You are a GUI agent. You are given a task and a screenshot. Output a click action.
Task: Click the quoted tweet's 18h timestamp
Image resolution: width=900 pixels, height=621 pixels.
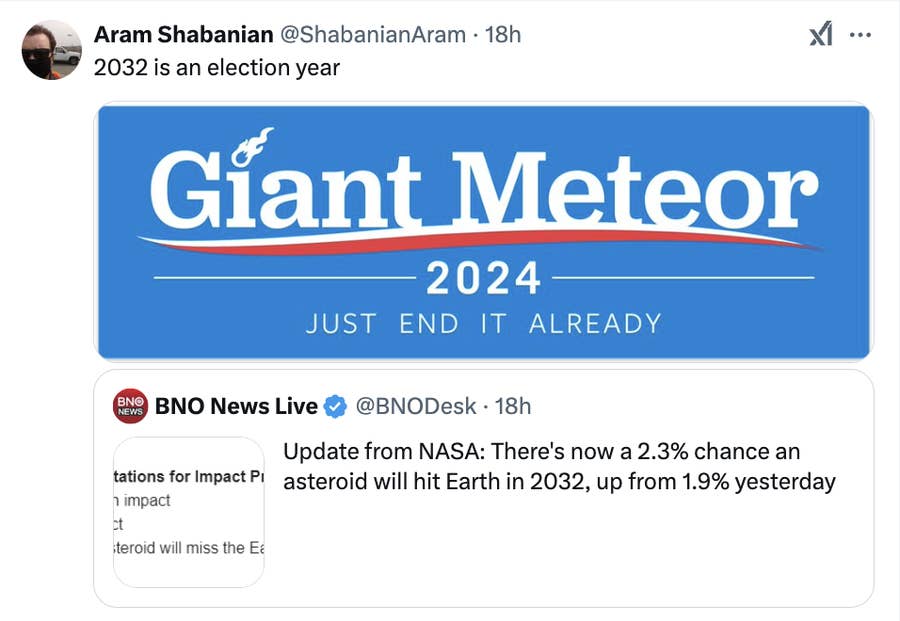point(514,406)
